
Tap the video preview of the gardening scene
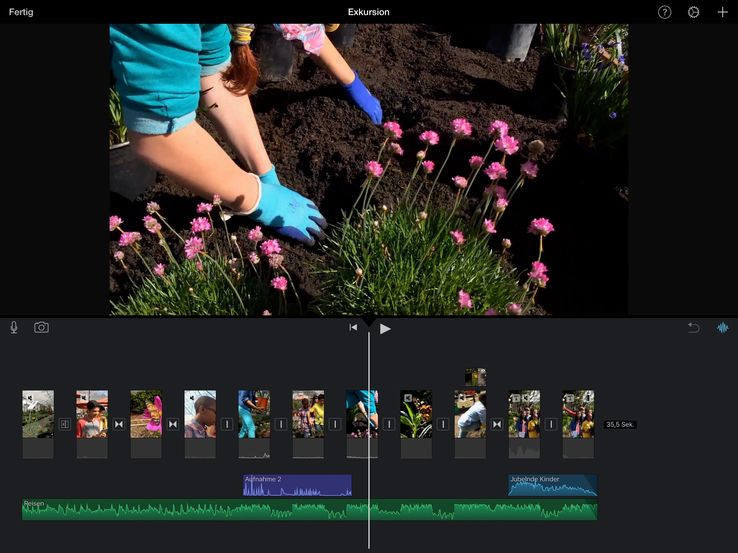(x=369, y=169)
